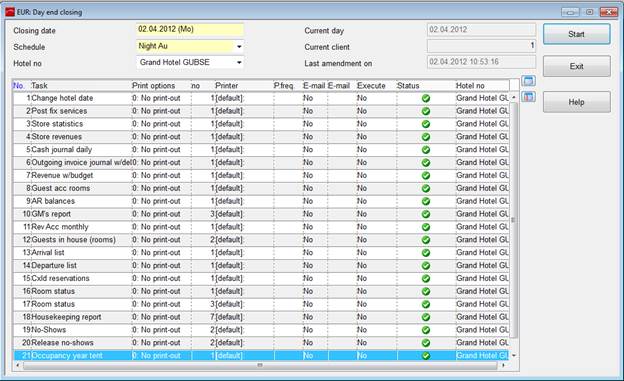Click status check icon for Store revenues
The width and height of the screenshot is (624, 381).
(426, 137)
